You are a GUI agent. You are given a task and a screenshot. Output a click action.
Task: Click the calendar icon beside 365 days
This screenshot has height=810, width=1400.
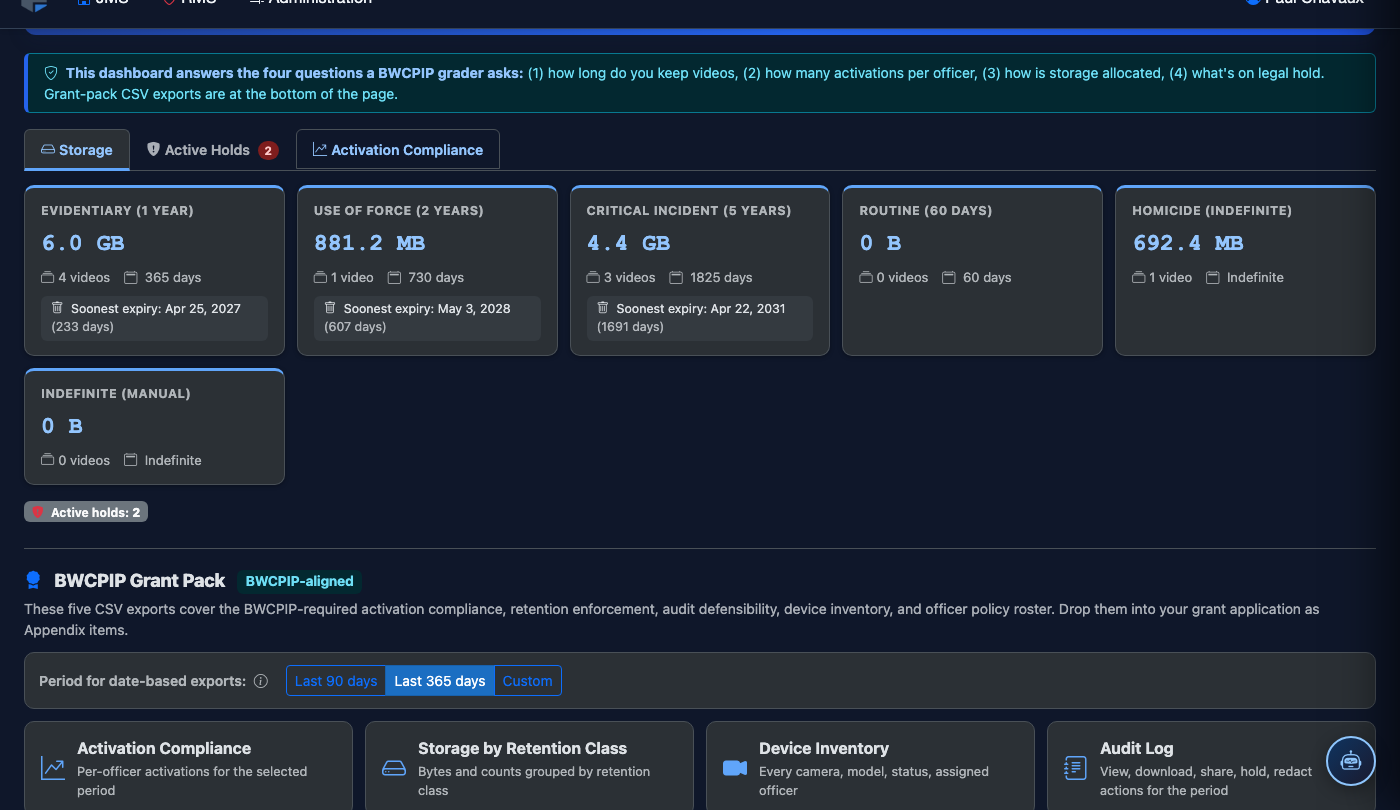(131, 277)
